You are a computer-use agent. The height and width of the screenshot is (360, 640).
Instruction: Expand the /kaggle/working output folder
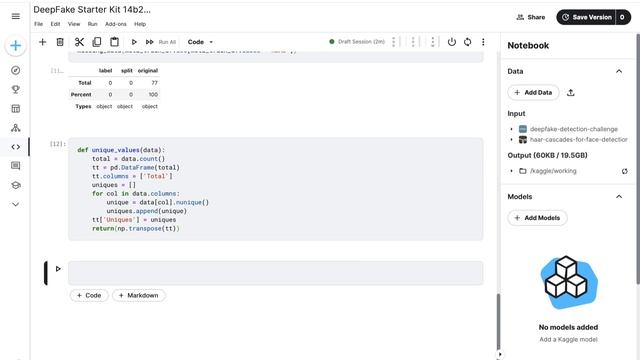click(511, 171)
